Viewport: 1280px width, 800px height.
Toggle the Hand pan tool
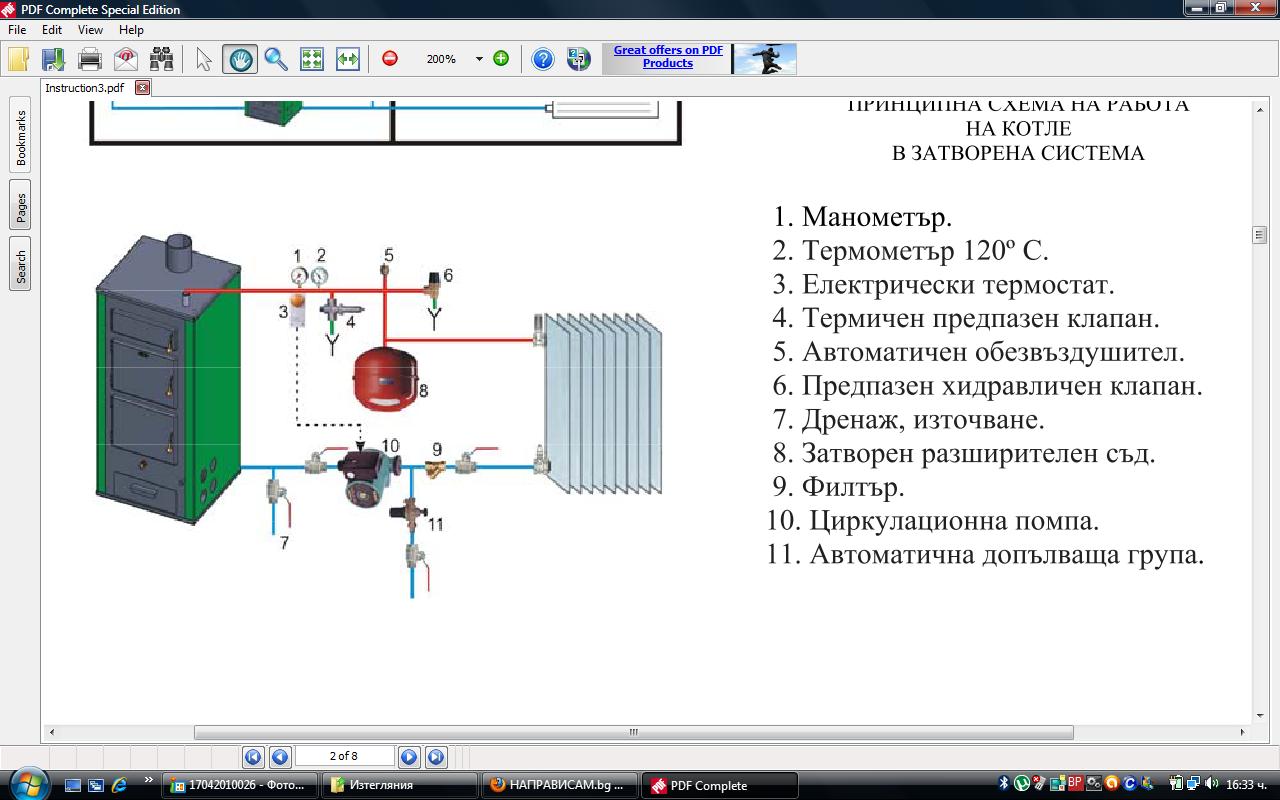tap(240, 59)
